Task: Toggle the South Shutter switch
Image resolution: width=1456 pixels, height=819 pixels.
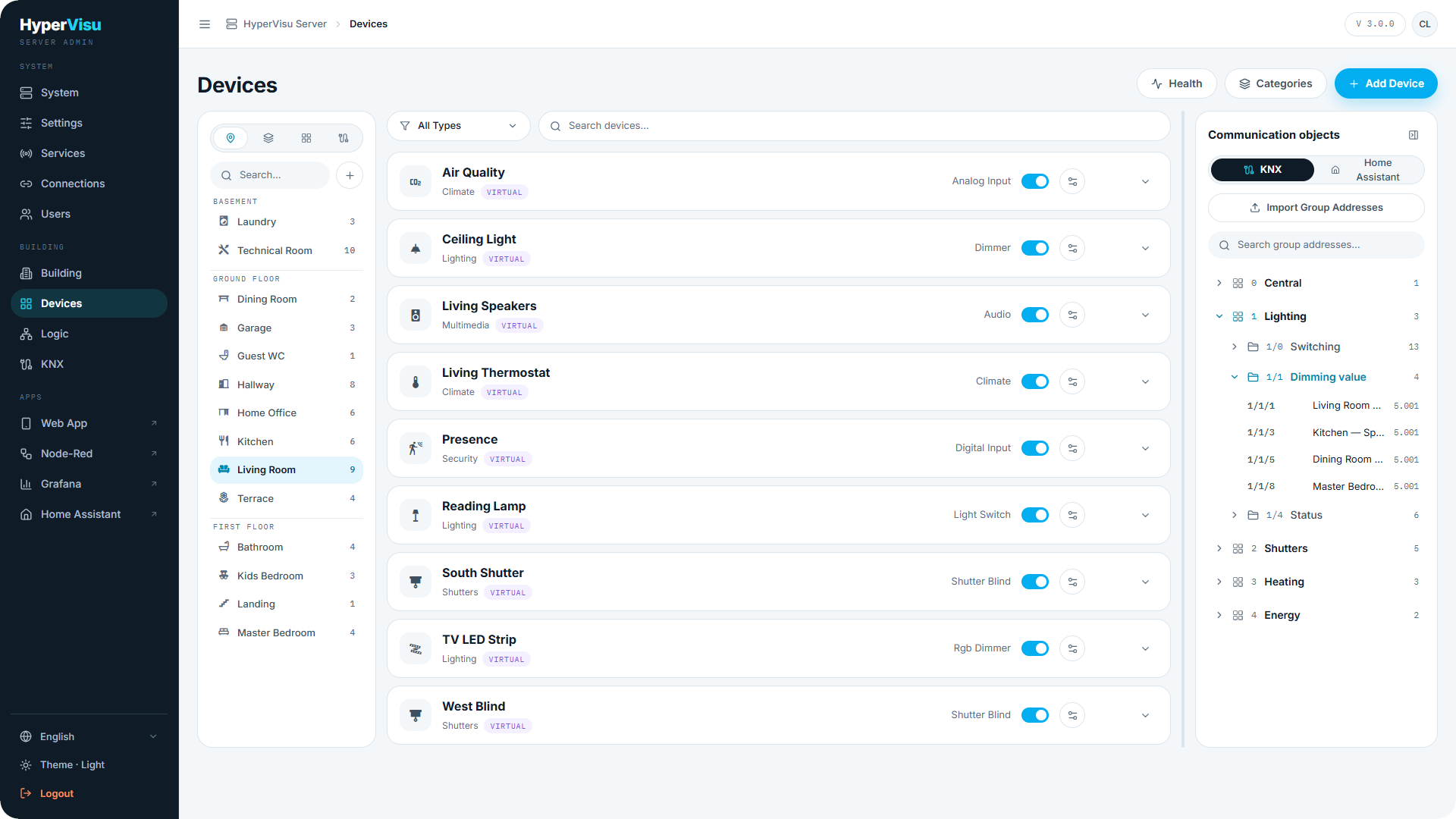Action: (1035, 582)
